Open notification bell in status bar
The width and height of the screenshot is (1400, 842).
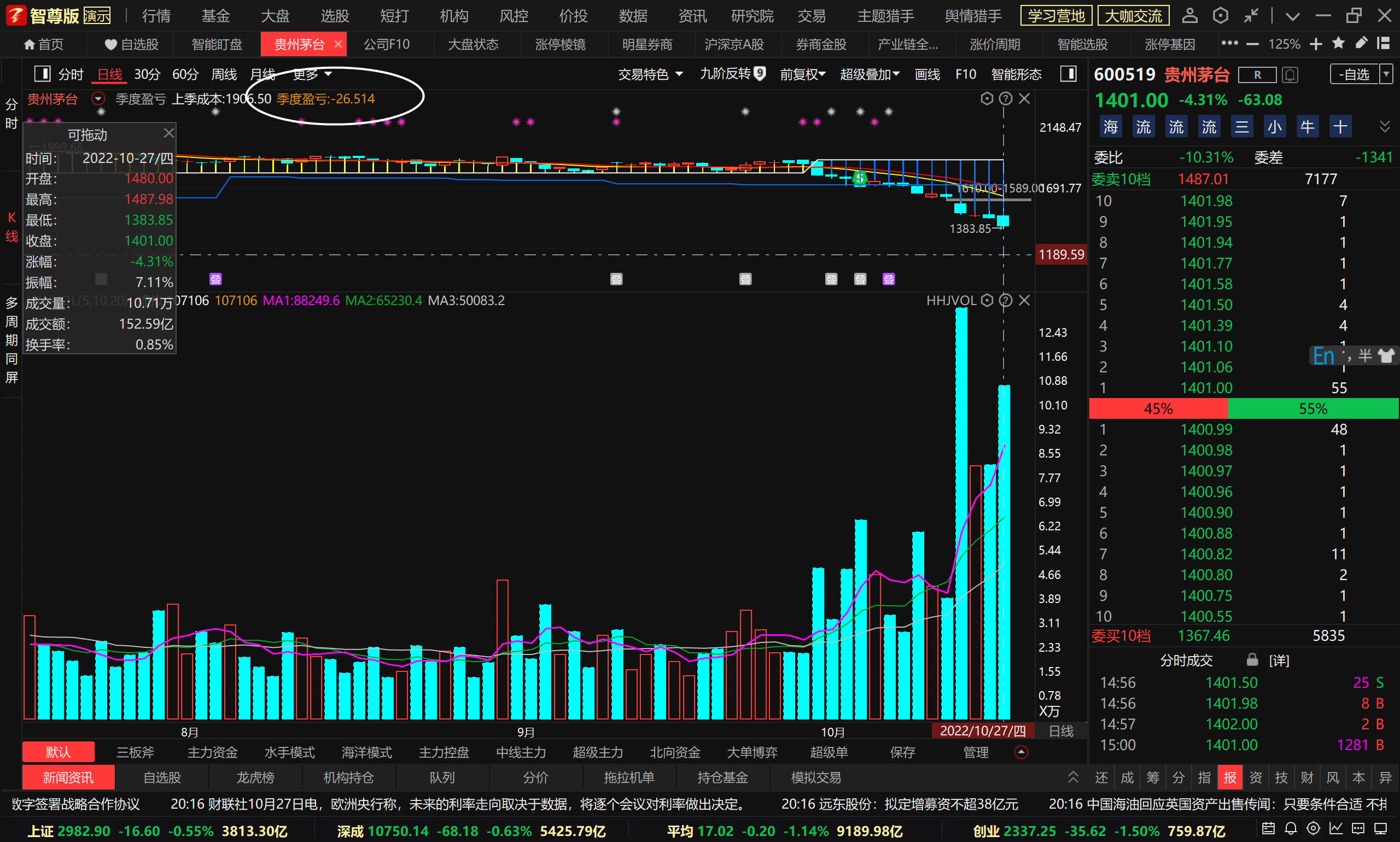(x=1291, y=829)
